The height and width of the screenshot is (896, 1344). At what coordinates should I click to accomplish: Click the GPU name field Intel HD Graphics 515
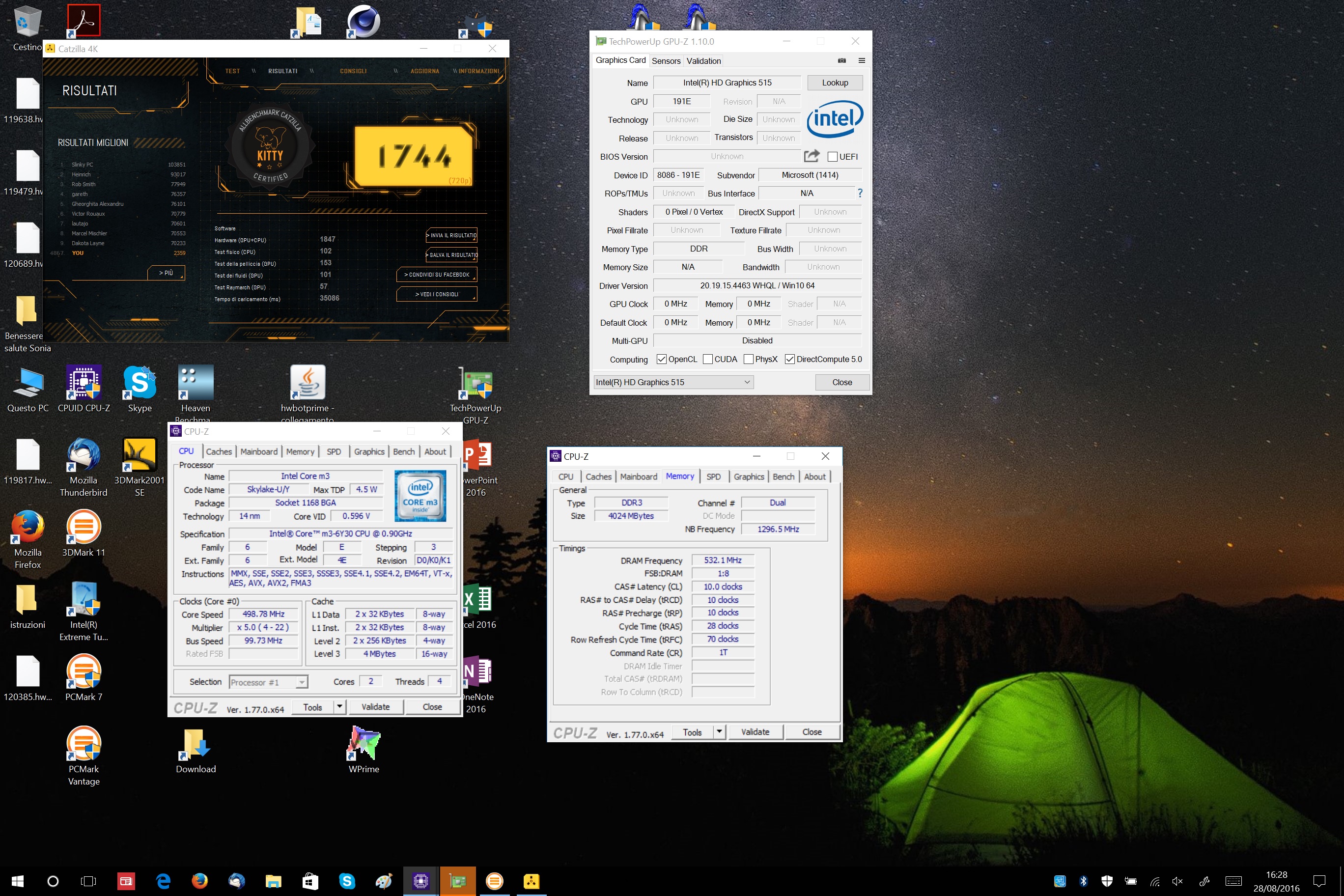[x=727, y=83]
